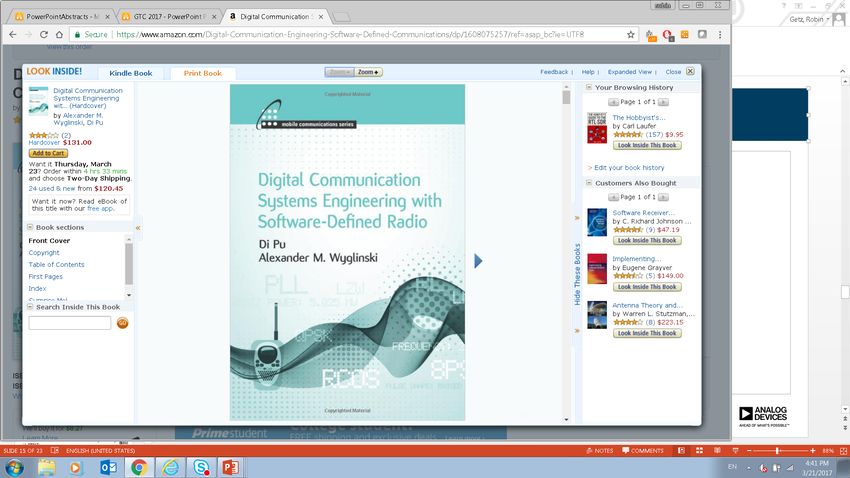Image resolution: width=850 pixels, height=478 pixels.
Task: Next page of Customers Also Bought
Action: pos(663,197)
